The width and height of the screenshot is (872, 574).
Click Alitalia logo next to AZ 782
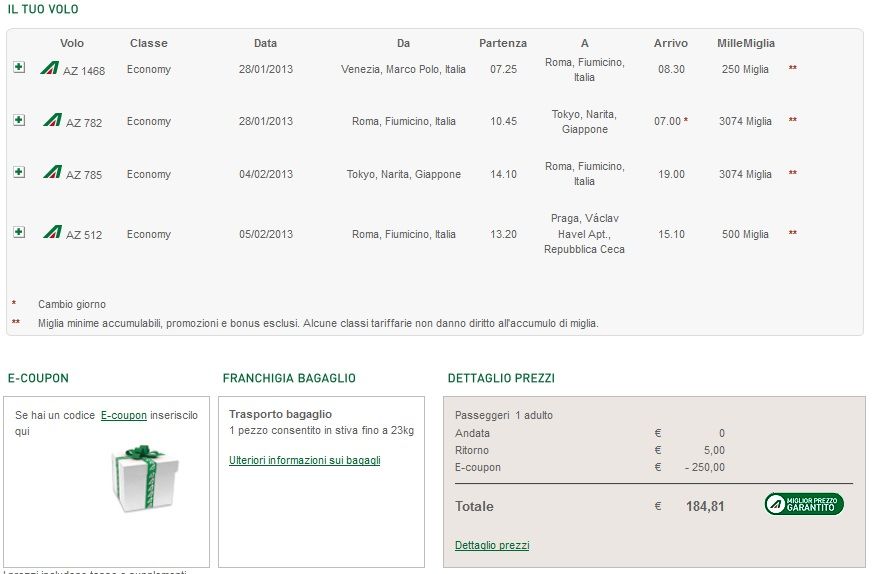tap(53, 120)
